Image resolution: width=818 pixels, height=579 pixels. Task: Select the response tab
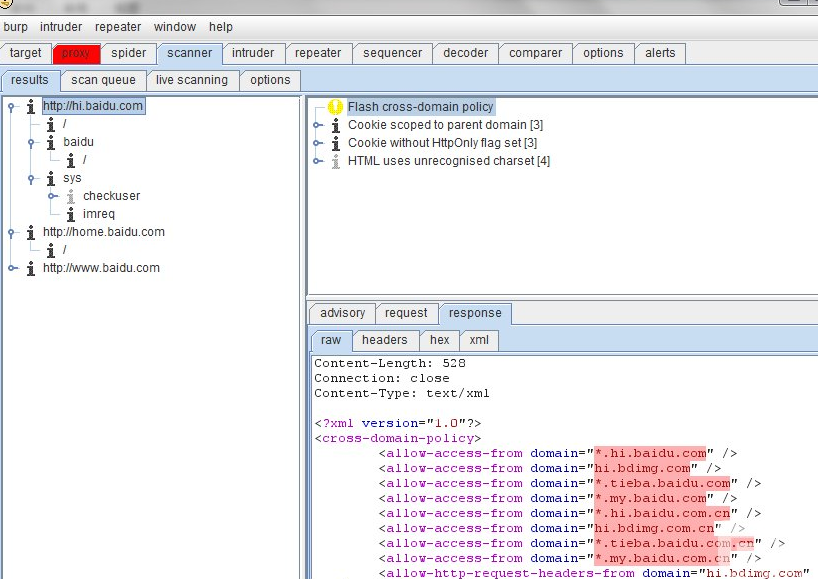pos(475,313)
